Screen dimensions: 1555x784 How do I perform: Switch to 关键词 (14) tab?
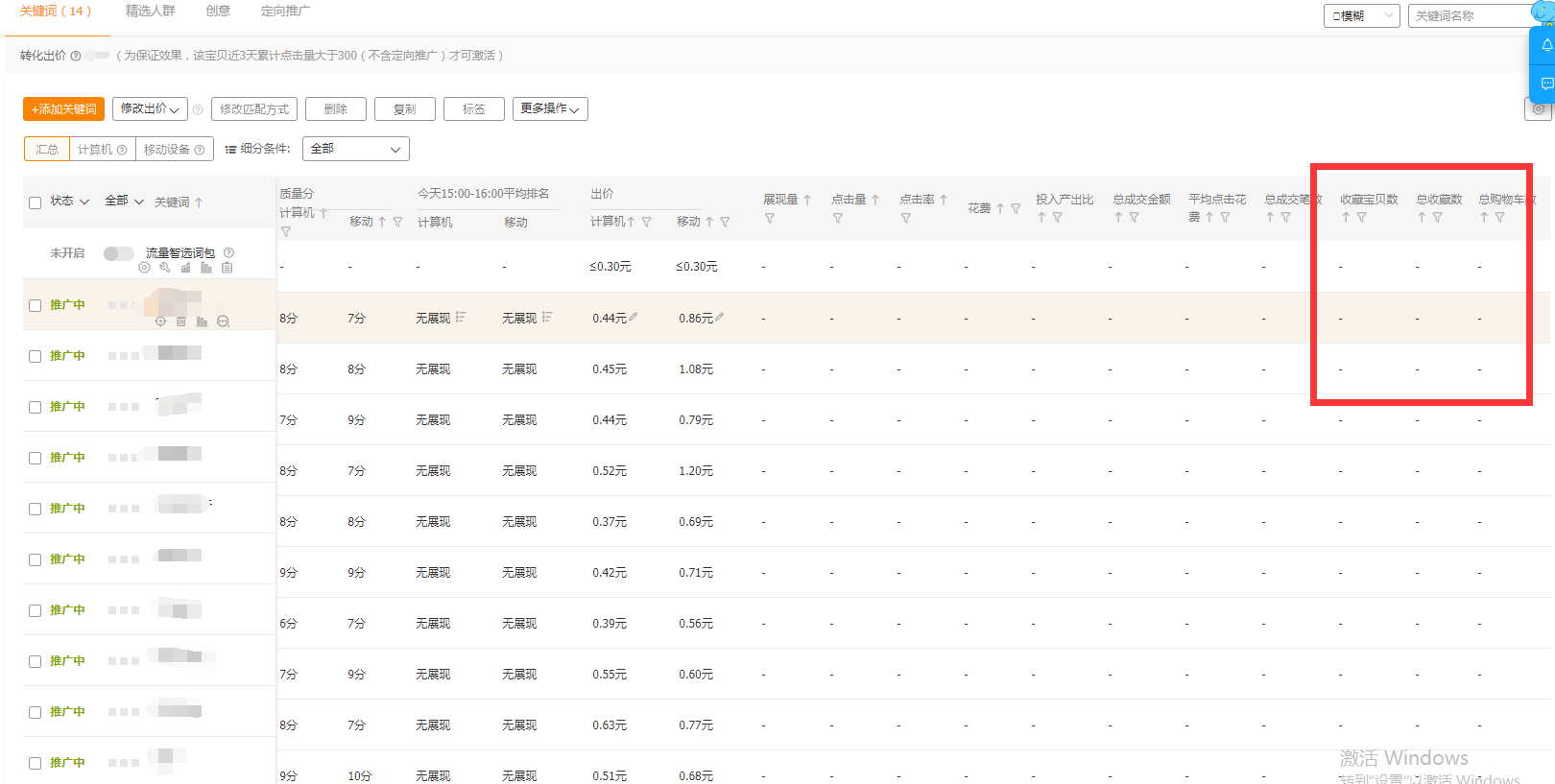click(x=56, y=12)
